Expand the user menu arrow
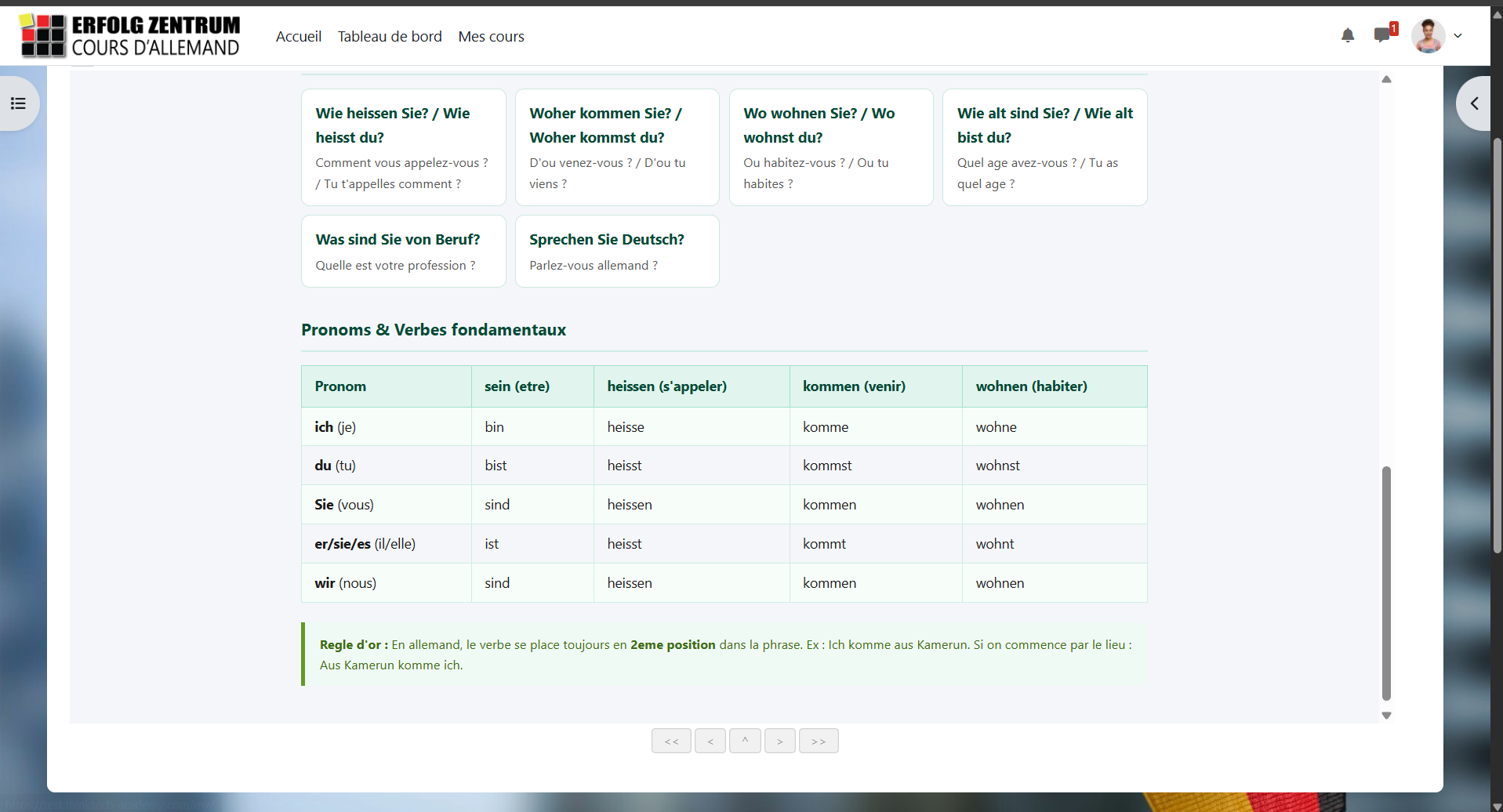1503x812 pixels. click(x=1458, y=36)
